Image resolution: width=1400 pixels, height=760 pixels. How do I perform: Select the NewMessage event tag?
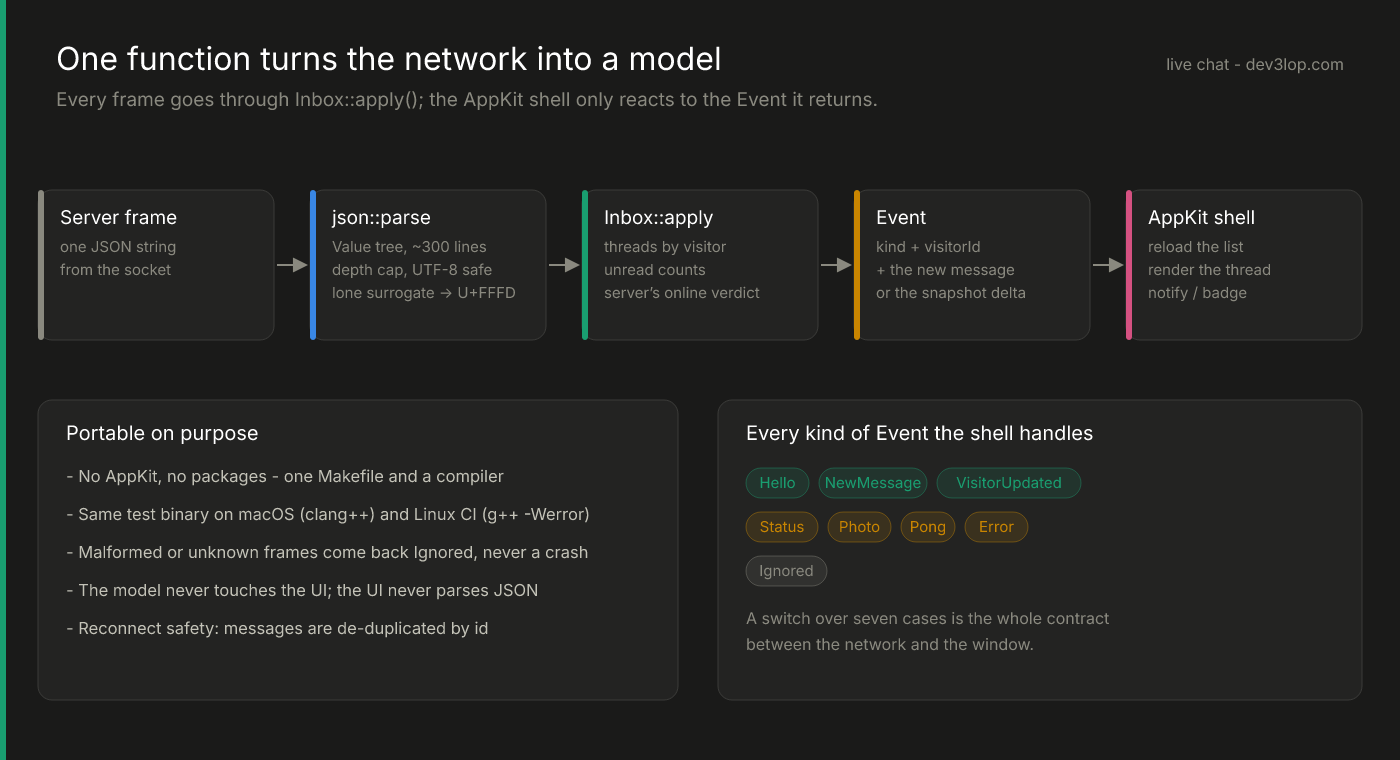tap(873, 483)
